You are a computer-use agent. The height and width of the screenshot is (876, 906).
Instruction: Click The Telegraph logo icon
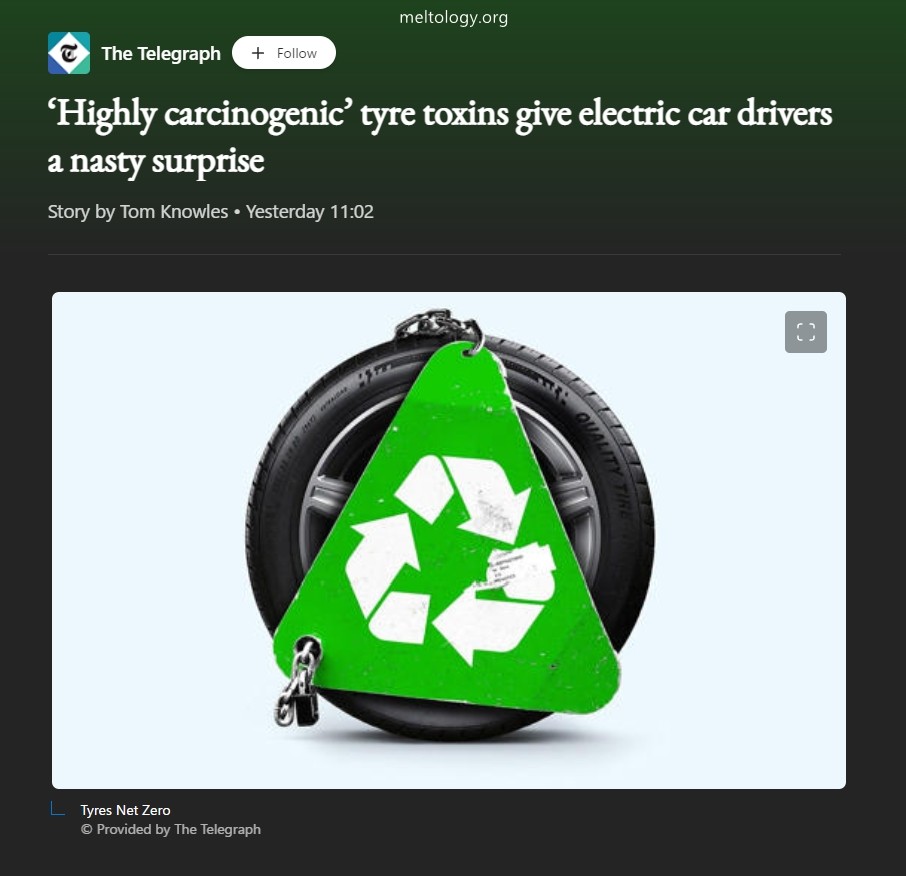pyautogui.click(x=69, y=53)
